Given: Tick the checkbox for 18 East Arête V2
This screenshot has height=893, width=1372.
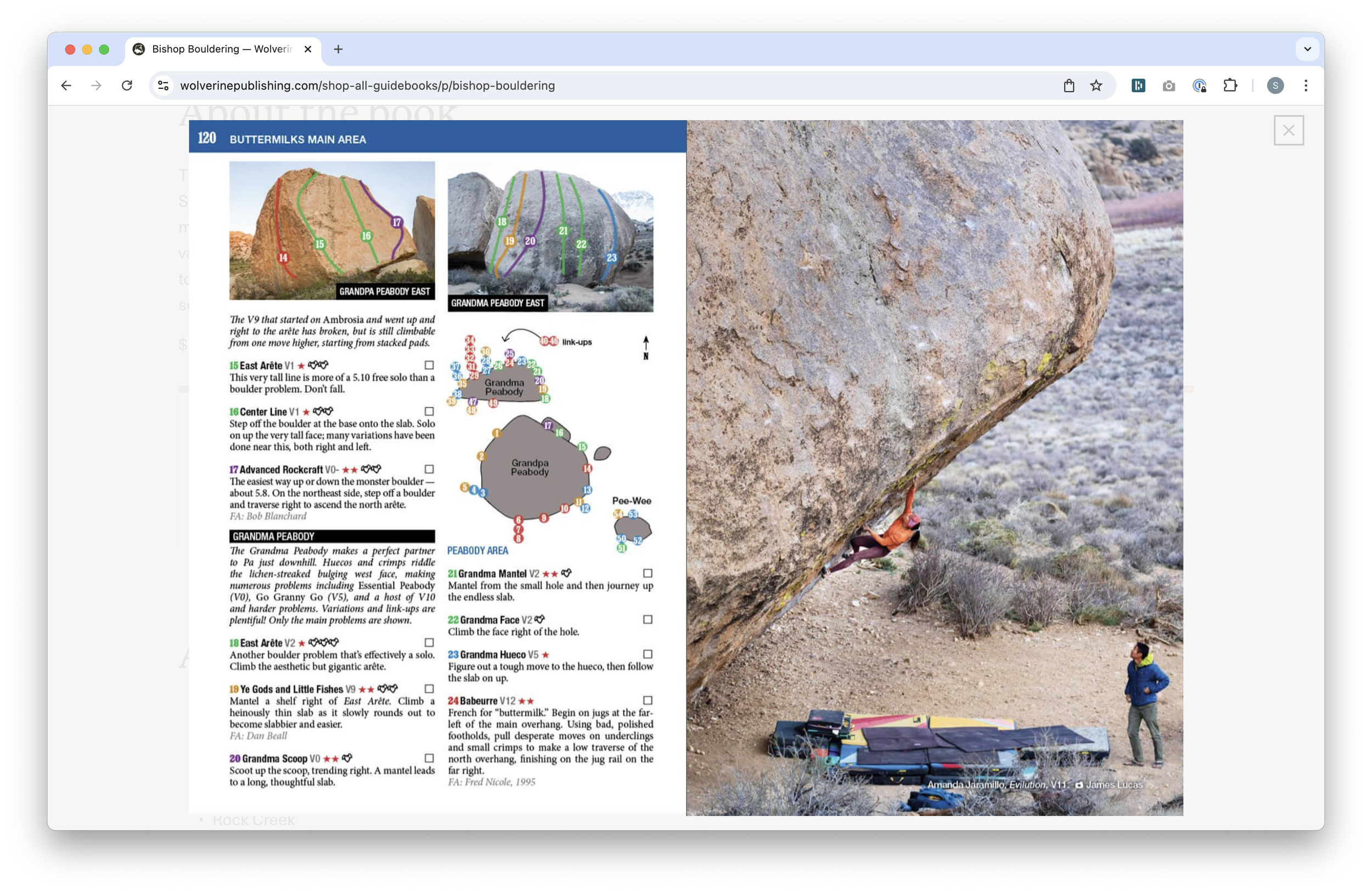Looking at the screenshot, I should click(x=429, y=642).
